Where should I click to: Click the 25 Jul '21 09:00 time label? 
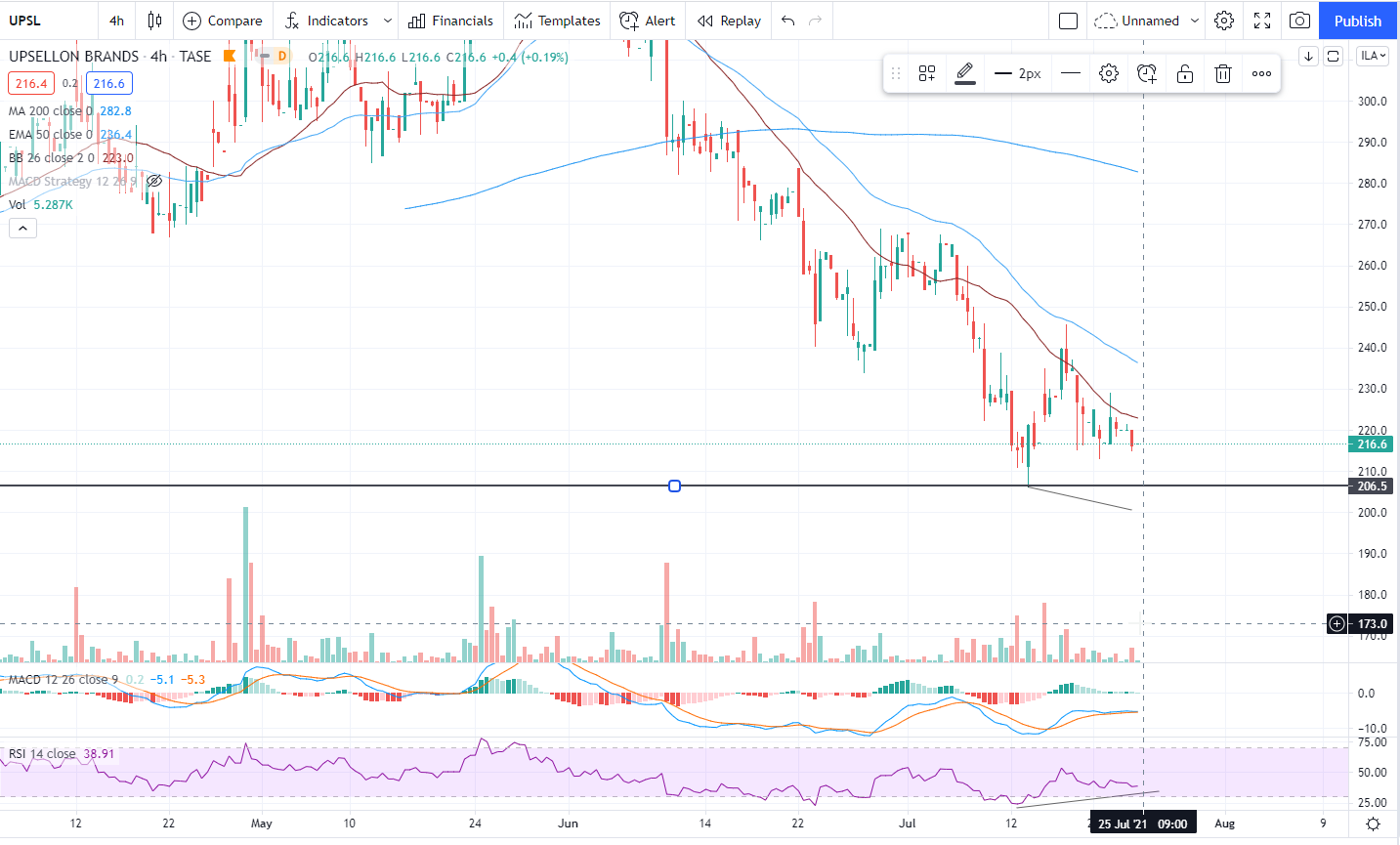[x=1143, y=824]
